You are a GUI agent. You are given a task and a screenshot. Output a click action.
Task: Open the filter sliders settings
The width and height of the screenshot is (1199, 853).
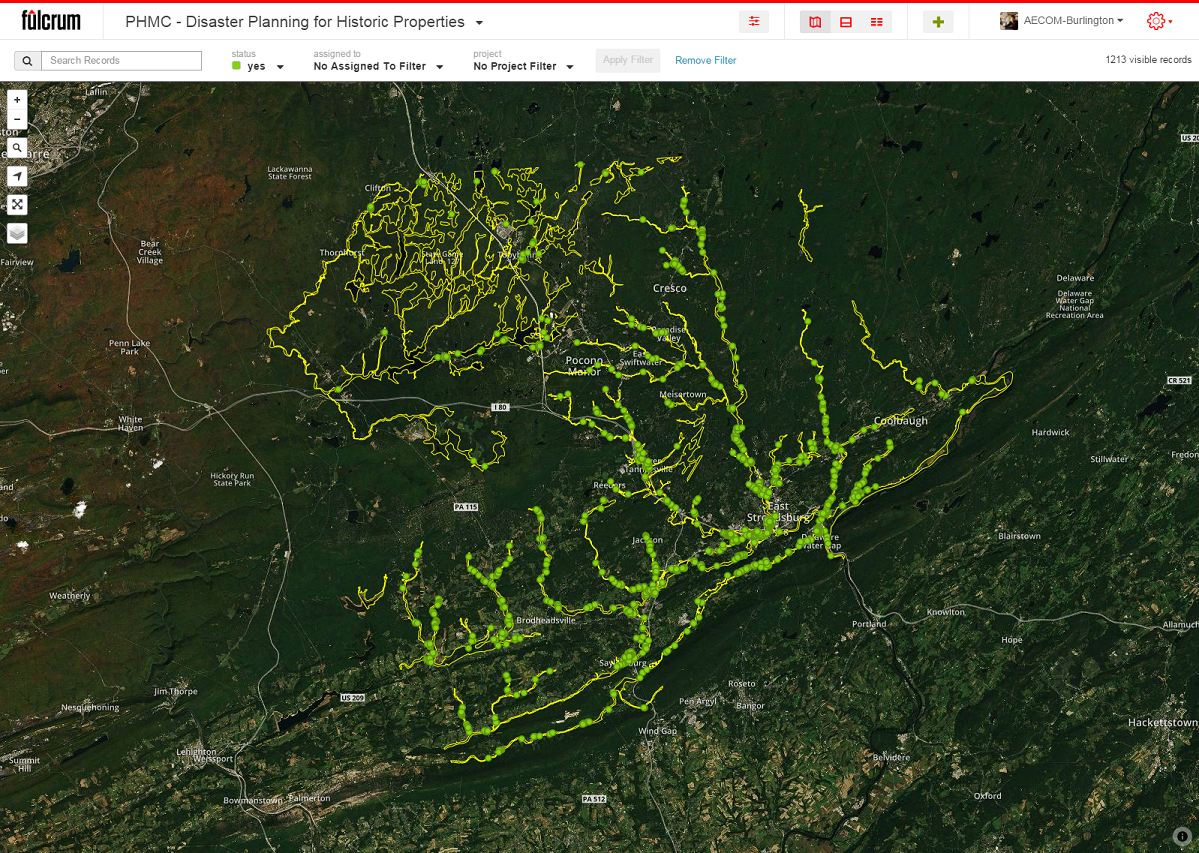pos(754,22)
